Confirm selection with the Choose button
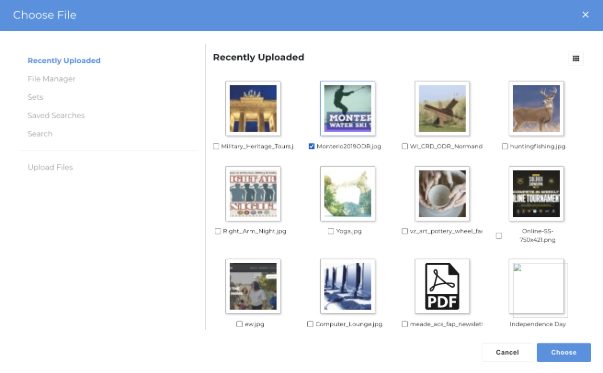 tap(564, 352)
